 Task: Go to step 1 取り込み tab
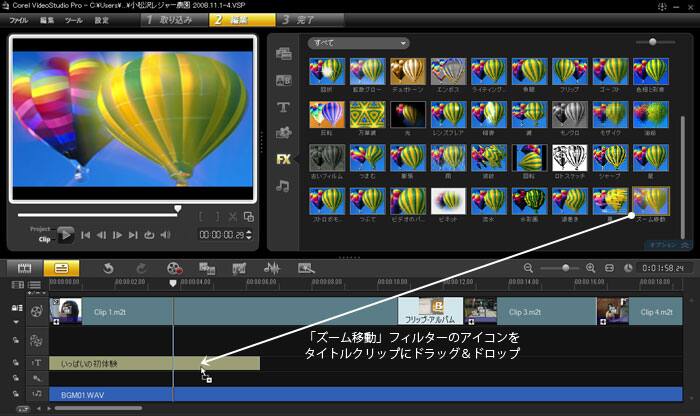pyautogui.click(x=175, y=20)
